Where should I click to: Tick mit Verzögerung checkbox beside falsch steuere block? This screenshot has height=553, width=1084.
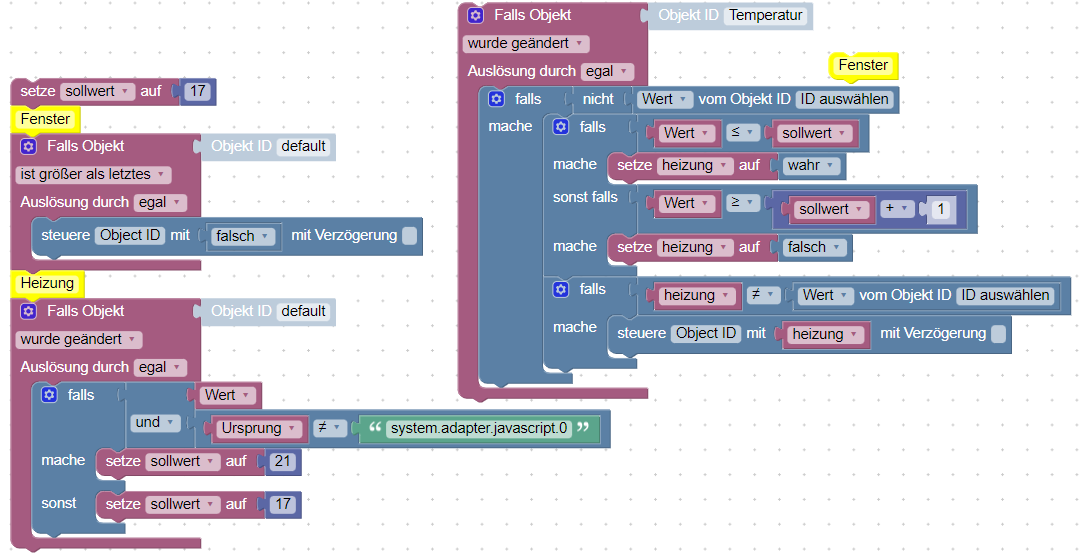[x=409, y=236]
